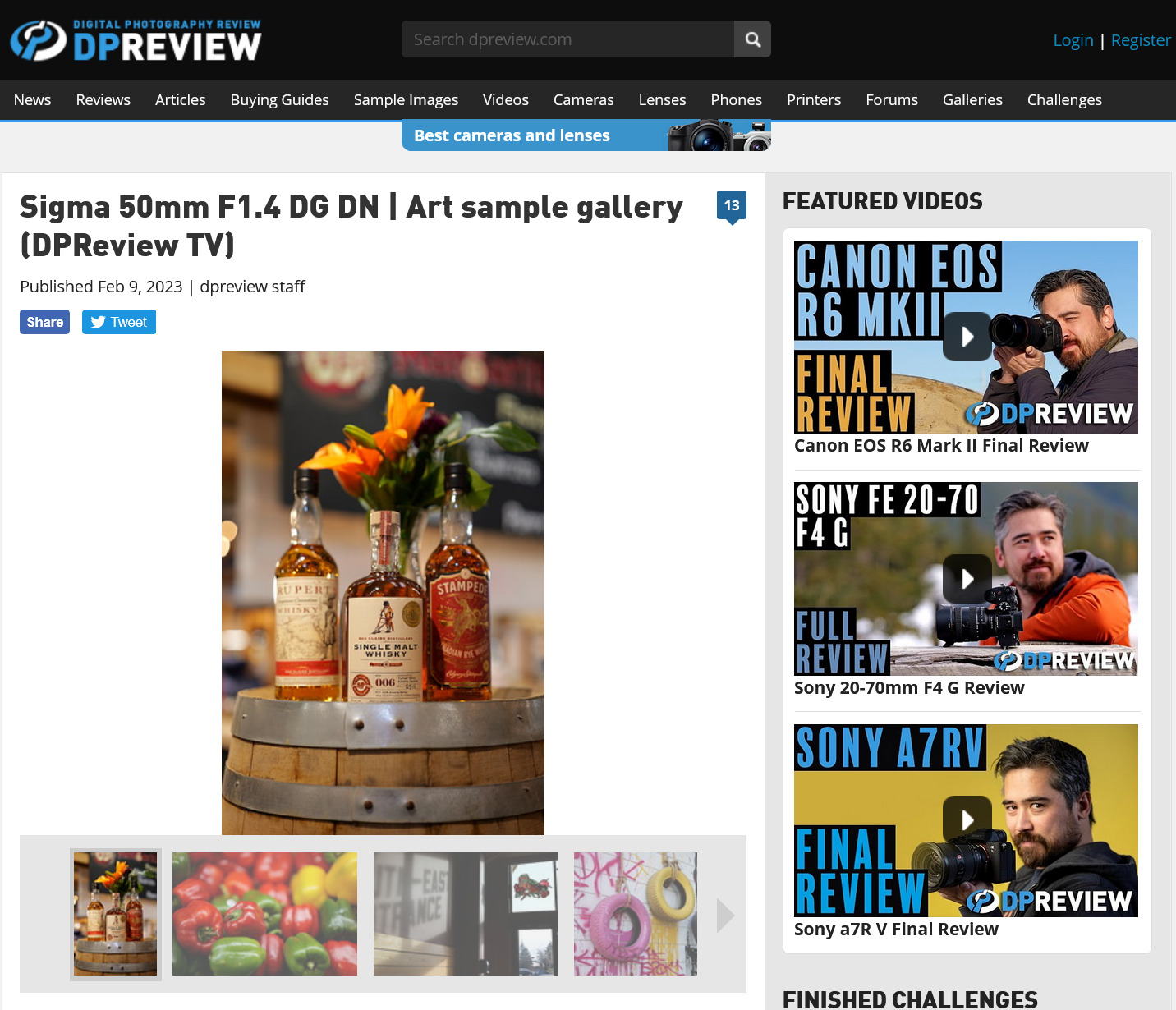Image resolution: width=1176 pixels, height=1010 pixels.
Task: Open the Buying Guides menu item
Action: click(x=279, y=99)
